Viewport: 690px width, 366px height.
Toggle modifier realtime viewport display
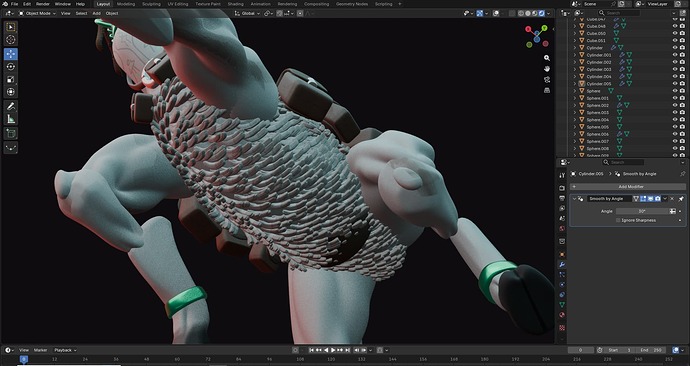pyautogui.click(x=650, y=199)
